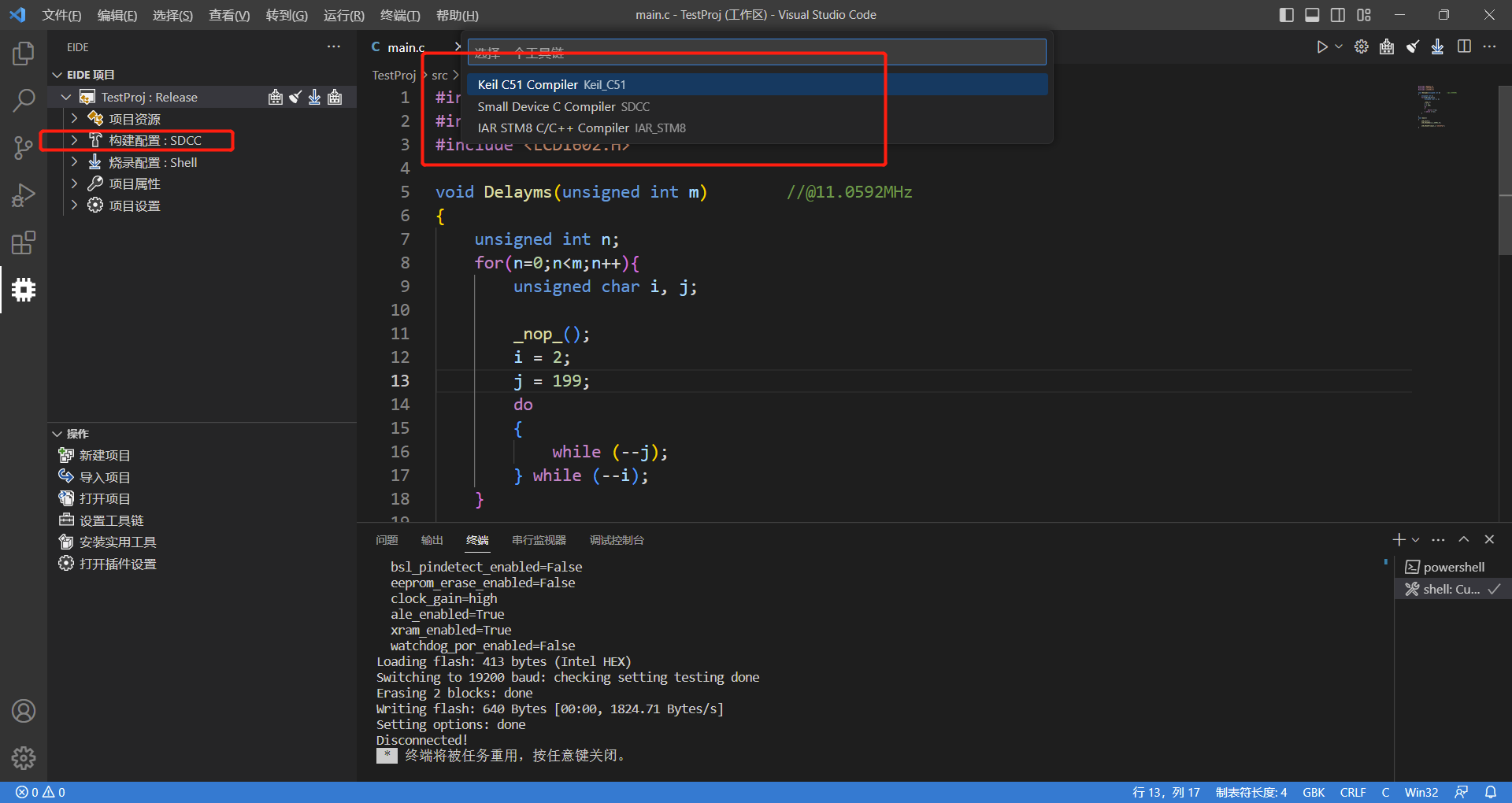
Task: Click Run code play button in editor toolbar
Action: coord(1322,47)
